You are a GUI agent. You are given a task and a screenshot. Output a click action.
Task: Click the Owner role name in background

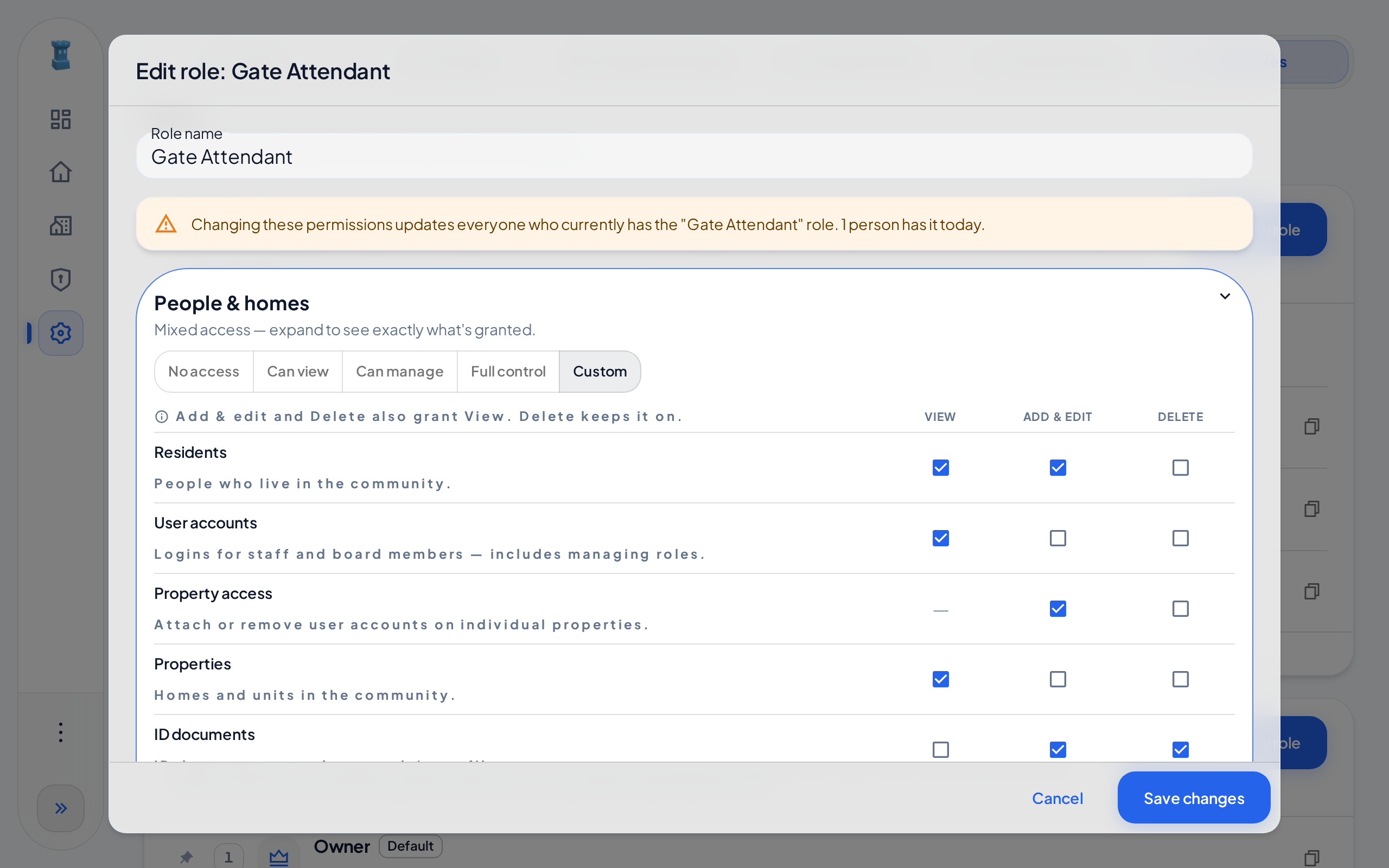click(342, 847)
